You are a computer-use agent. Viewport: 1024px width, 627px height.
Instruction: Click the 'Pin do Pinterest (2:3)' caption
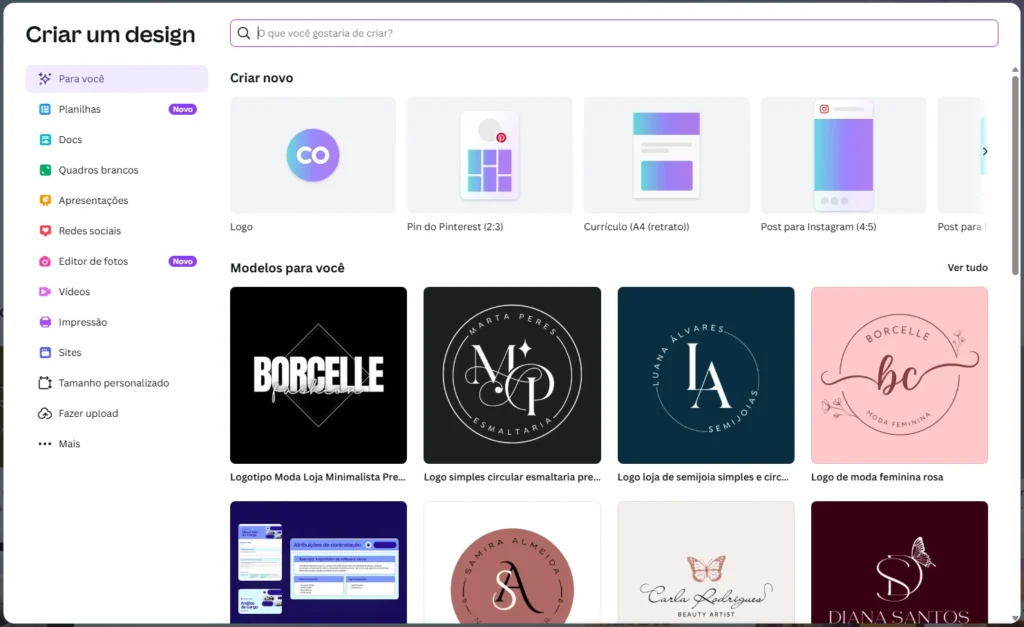point(455,227)
